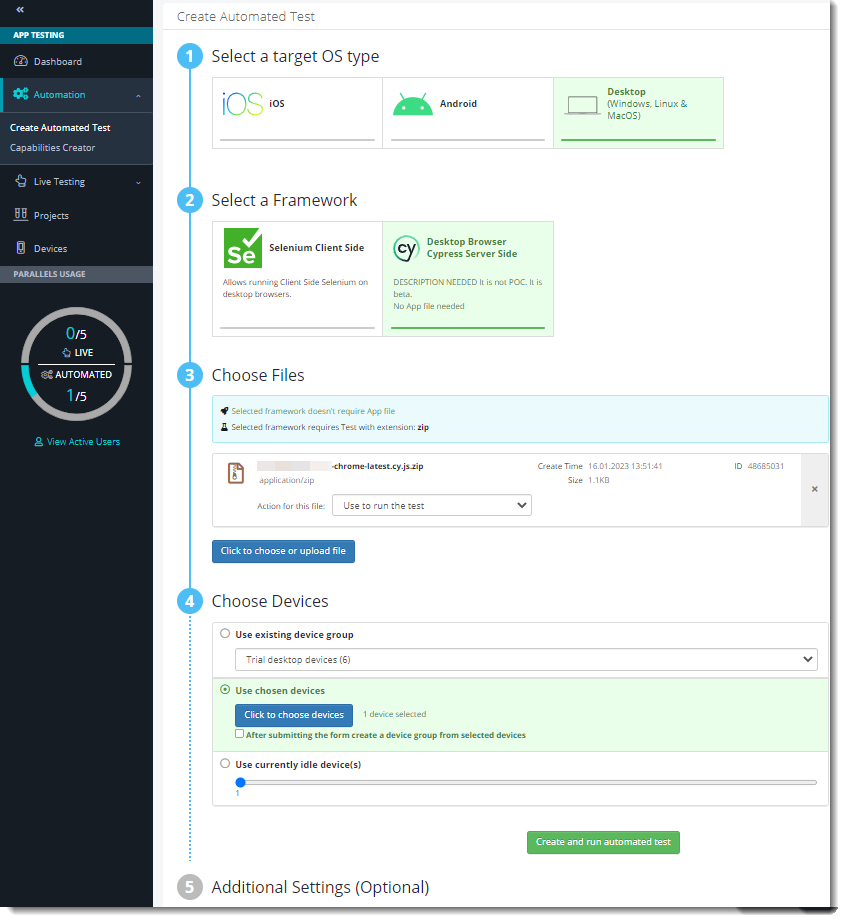Open Dashboard from the sidebar
This screenshot has height=922, width=844.
[x=57, y=62]
